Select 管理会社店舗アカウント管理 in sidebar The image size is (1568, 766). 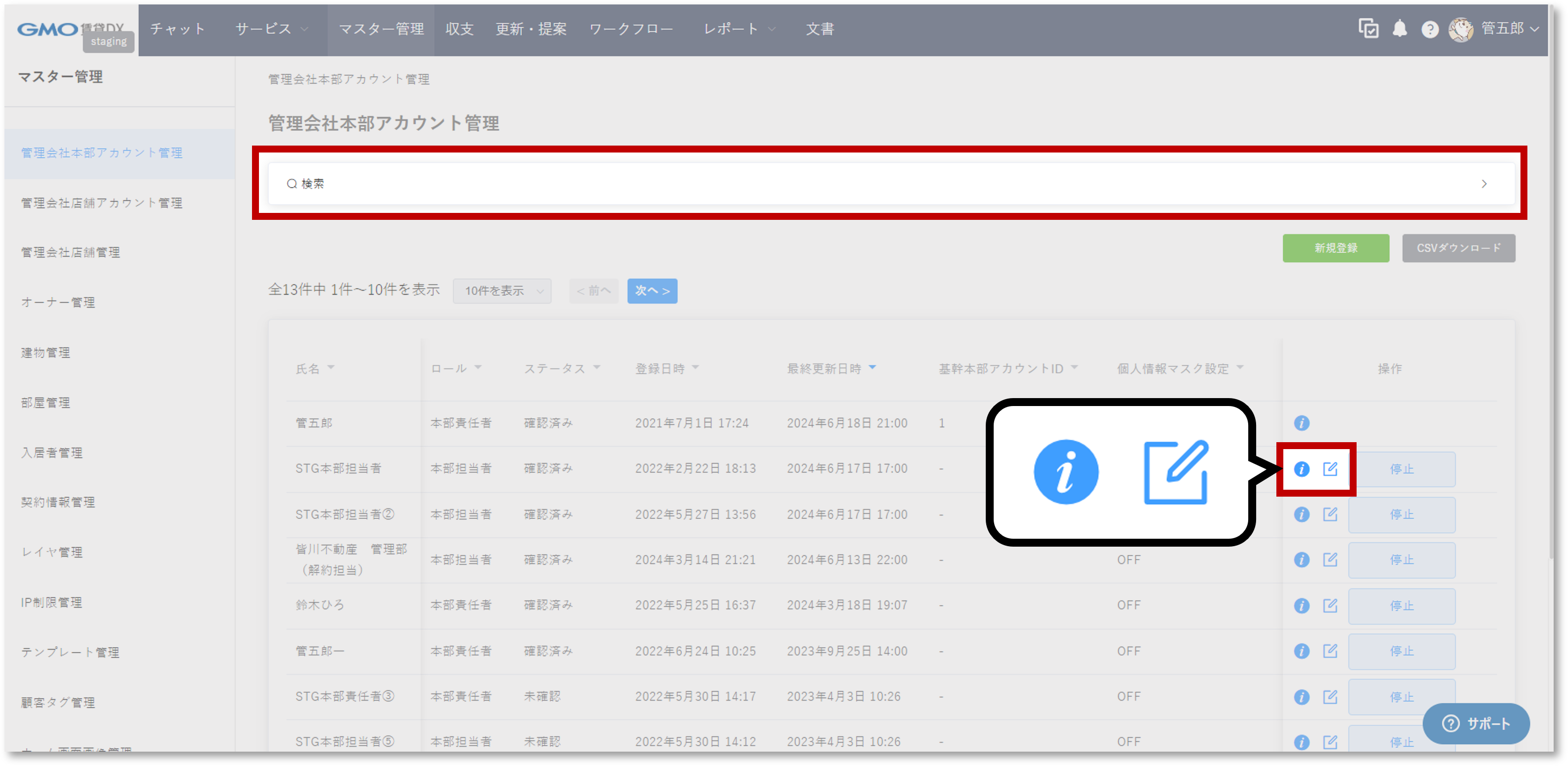tap(101, 203)
